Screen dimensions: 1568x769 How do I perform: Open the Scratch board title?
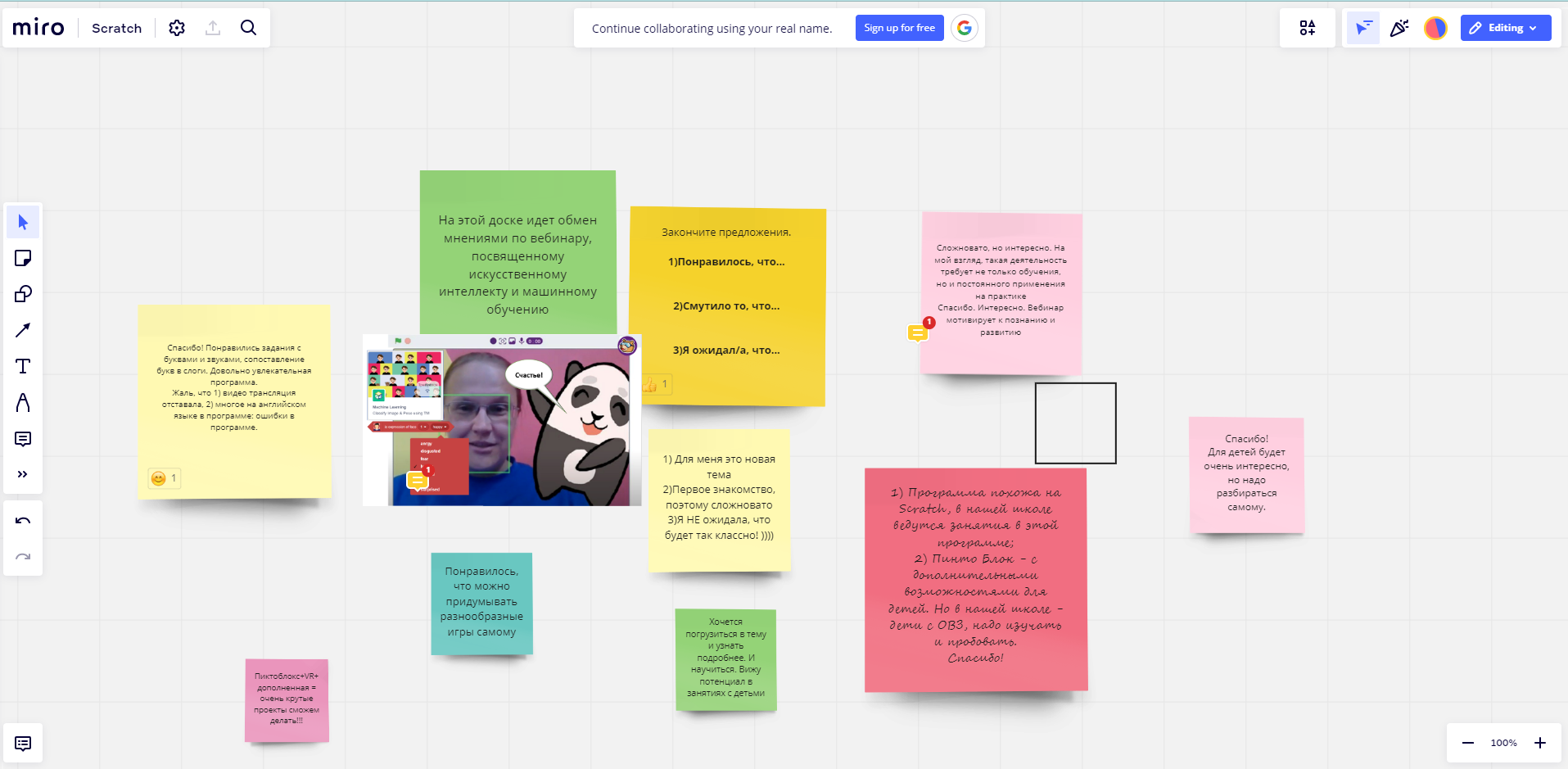(x=116, y=28)
